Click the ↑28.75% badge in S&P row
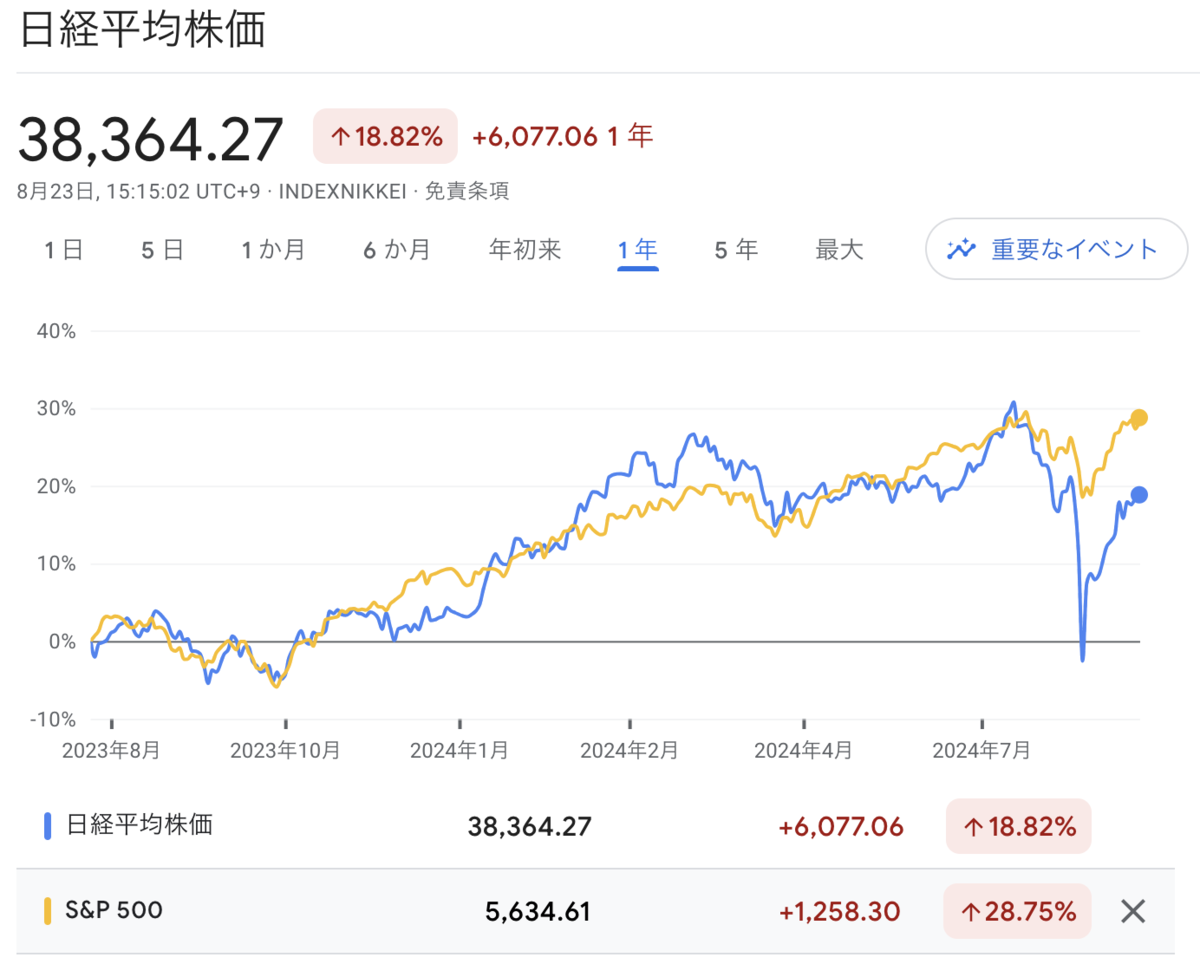This screenshot has width=1200, height=964. point(1017,911)
